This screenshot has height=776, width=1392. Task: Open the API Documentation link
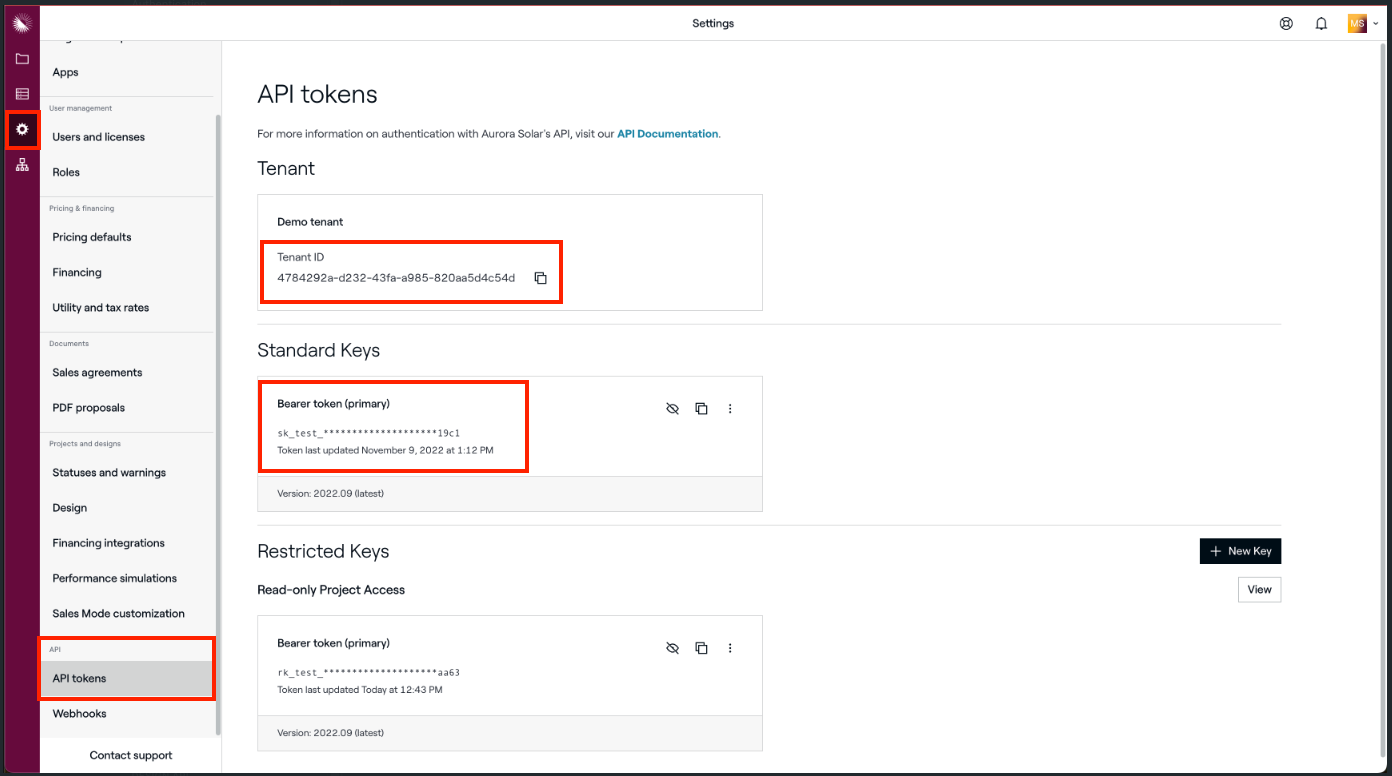click(x=667, y=134)
